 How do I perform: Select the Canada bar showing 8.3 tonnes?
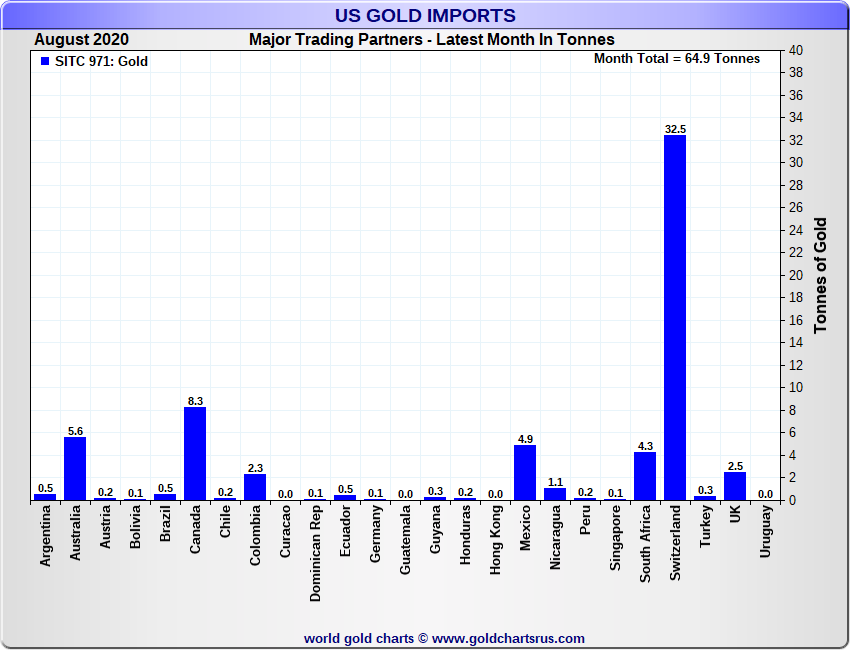(195, 453)
